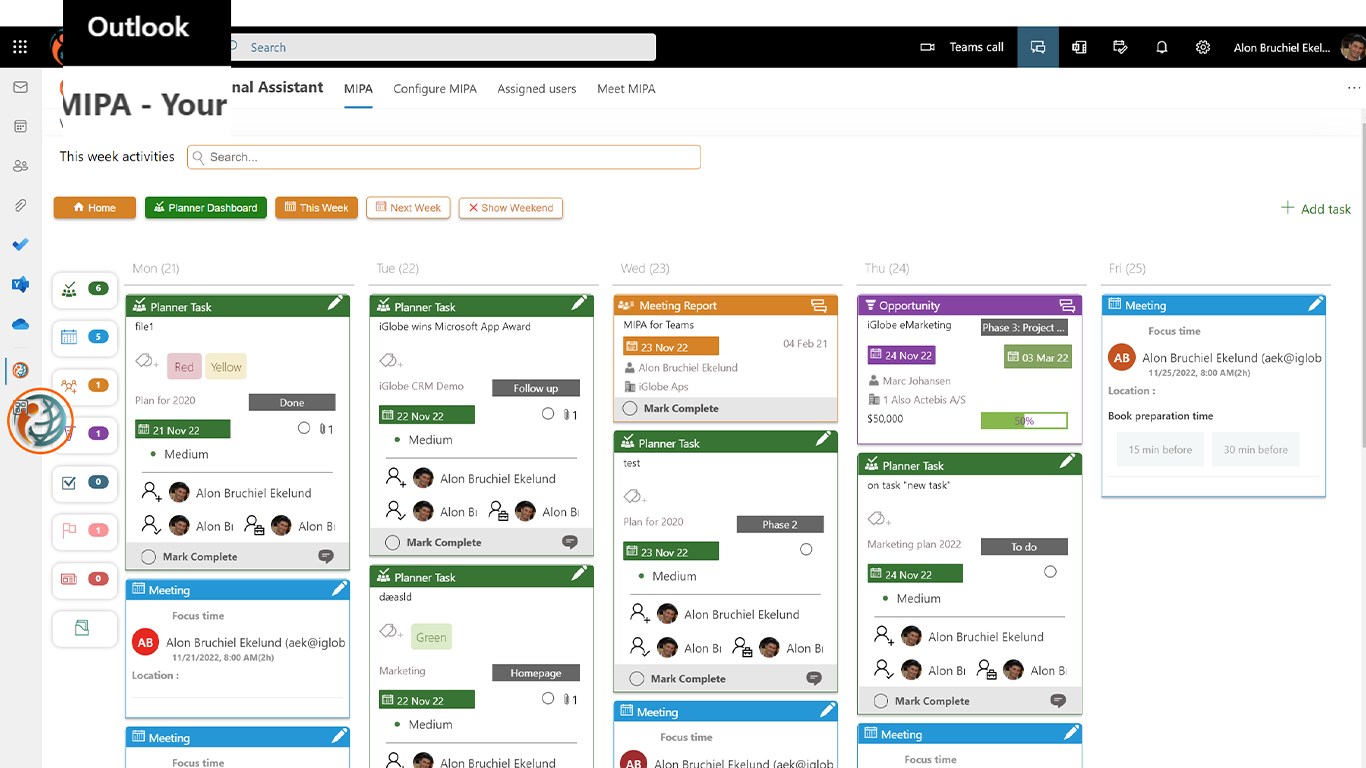Open People in the left rail

[x=20, y=166]
